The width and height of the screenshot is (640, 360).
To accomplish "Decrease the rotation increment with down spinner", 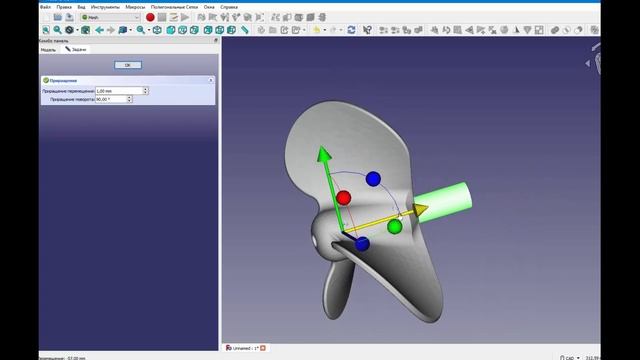I will (129, 101).
